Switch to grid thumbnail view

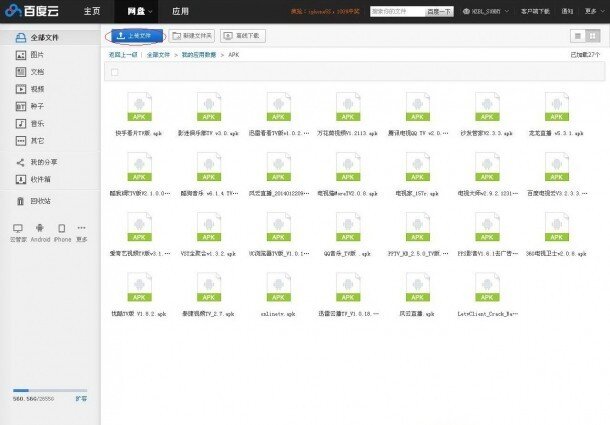(593, 36)
